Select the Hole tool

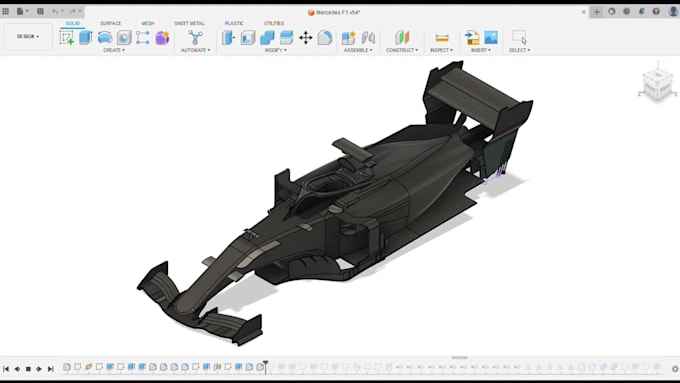point(124,38)
